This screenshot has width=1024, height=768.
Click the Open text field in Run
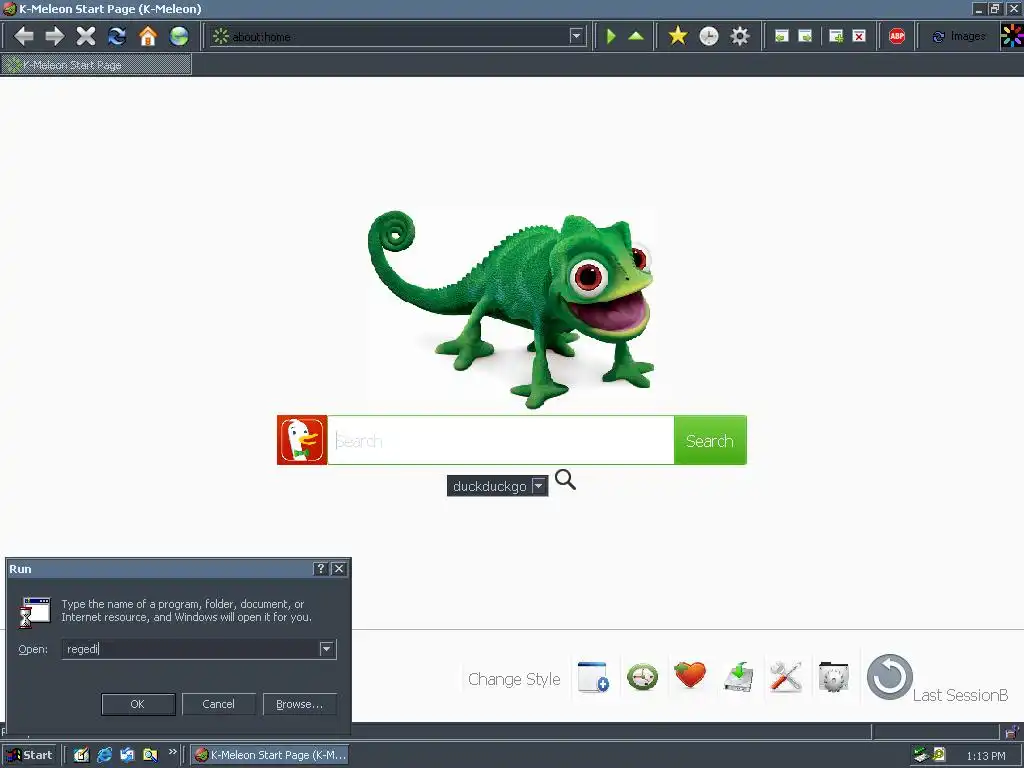coord(190,649)
